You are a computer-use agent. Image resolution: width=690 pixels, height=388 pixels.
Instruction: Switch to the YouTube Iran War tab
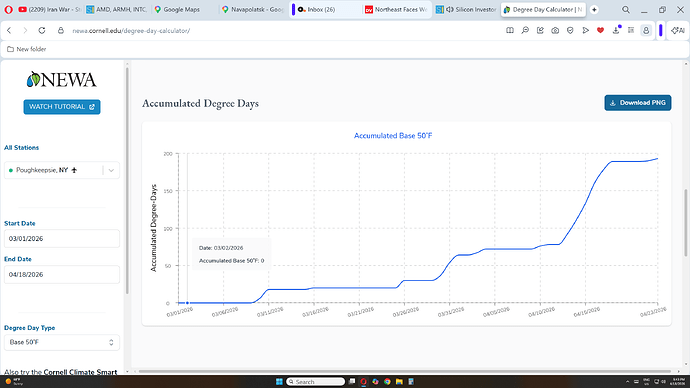tap(49, 9)
